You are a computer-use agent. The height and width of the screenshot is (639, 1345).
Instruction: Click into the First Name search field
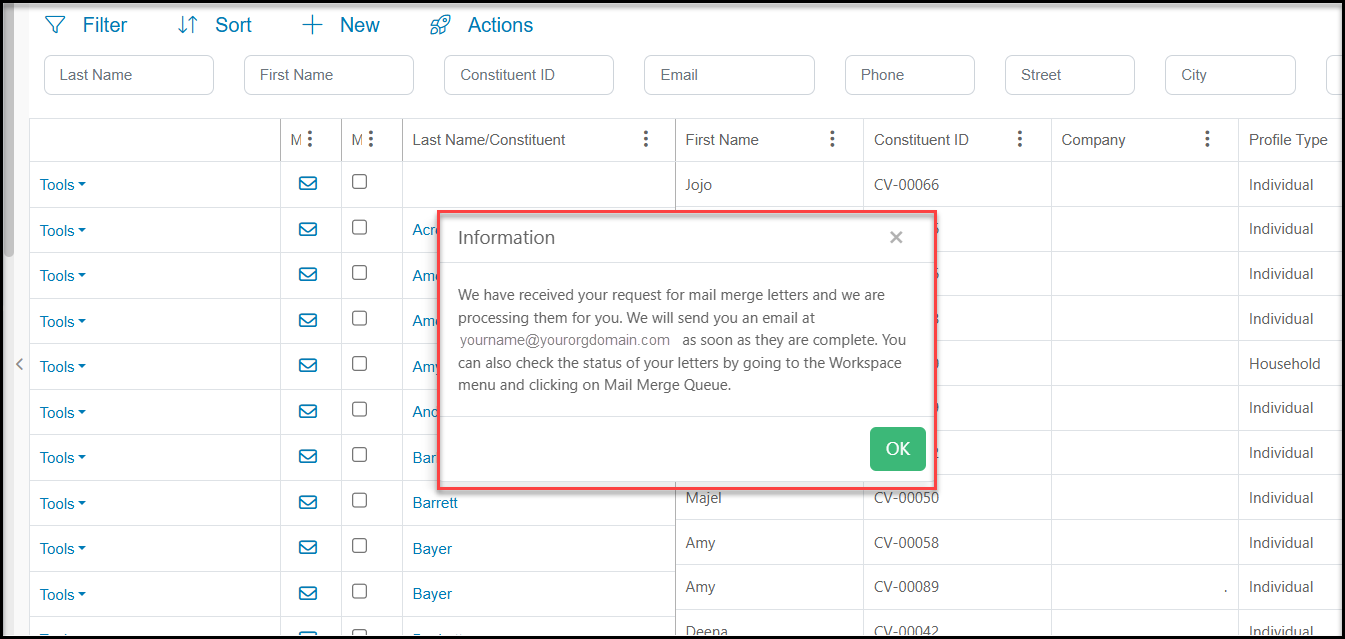click(329, 75)
